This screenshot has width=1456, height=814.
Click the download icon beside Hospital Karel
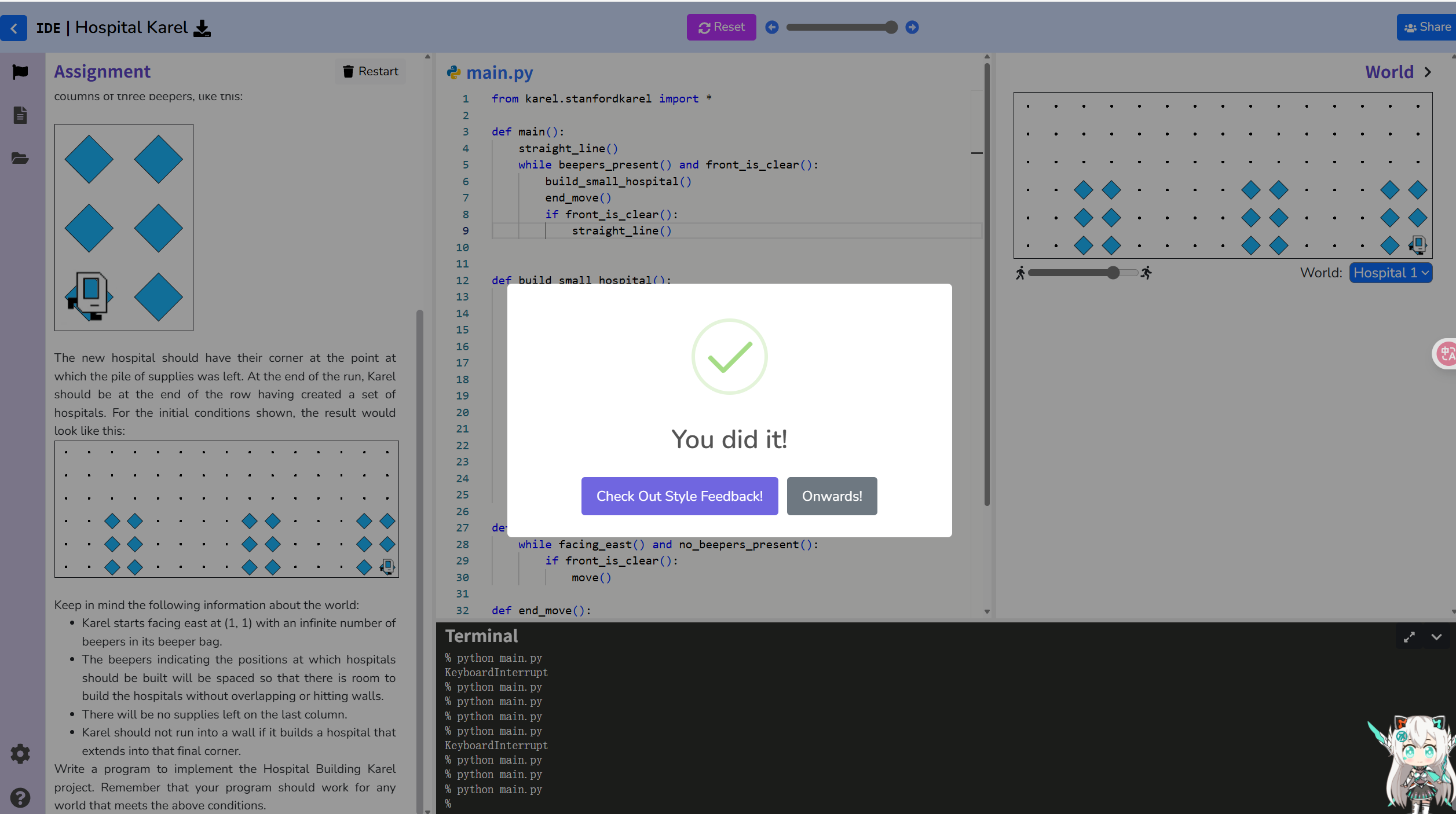[202, 28]
